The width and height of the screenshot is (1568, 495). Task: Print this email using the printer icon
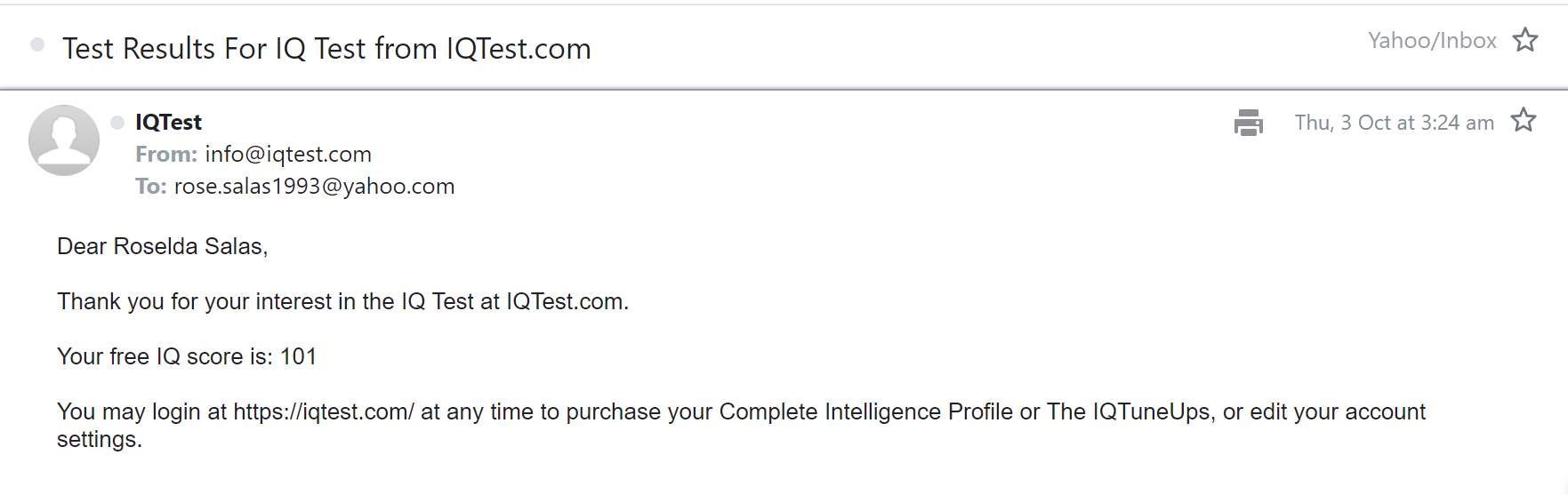tap(1248, 123)
